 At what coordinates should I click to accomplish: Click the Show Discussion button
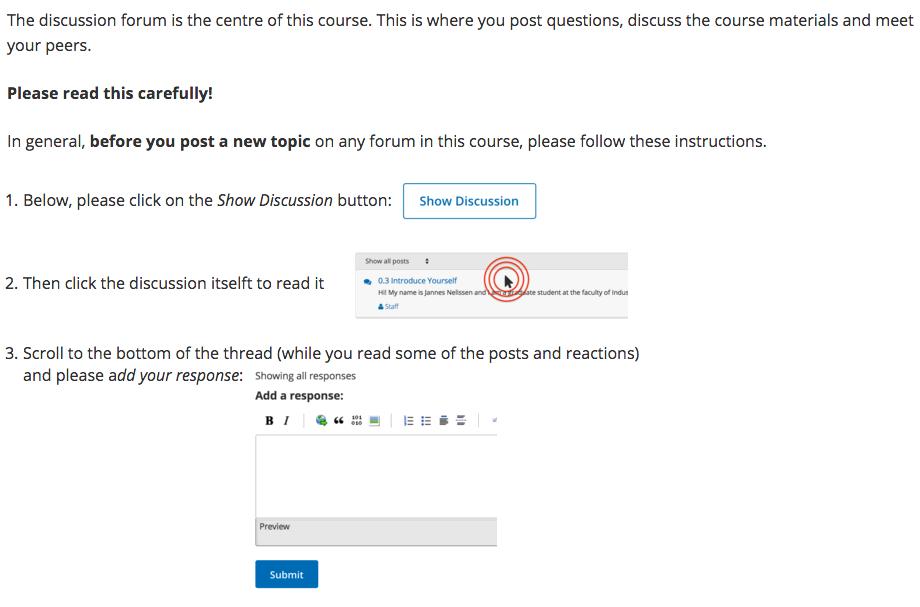pos(469,201)
